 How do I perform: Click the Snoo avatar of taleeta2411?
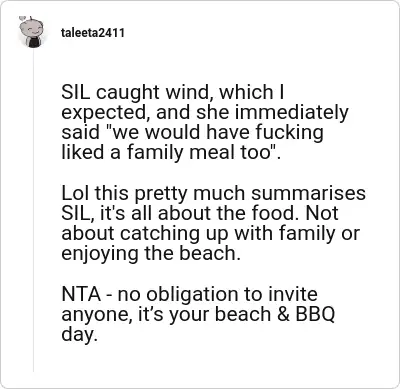31,32
